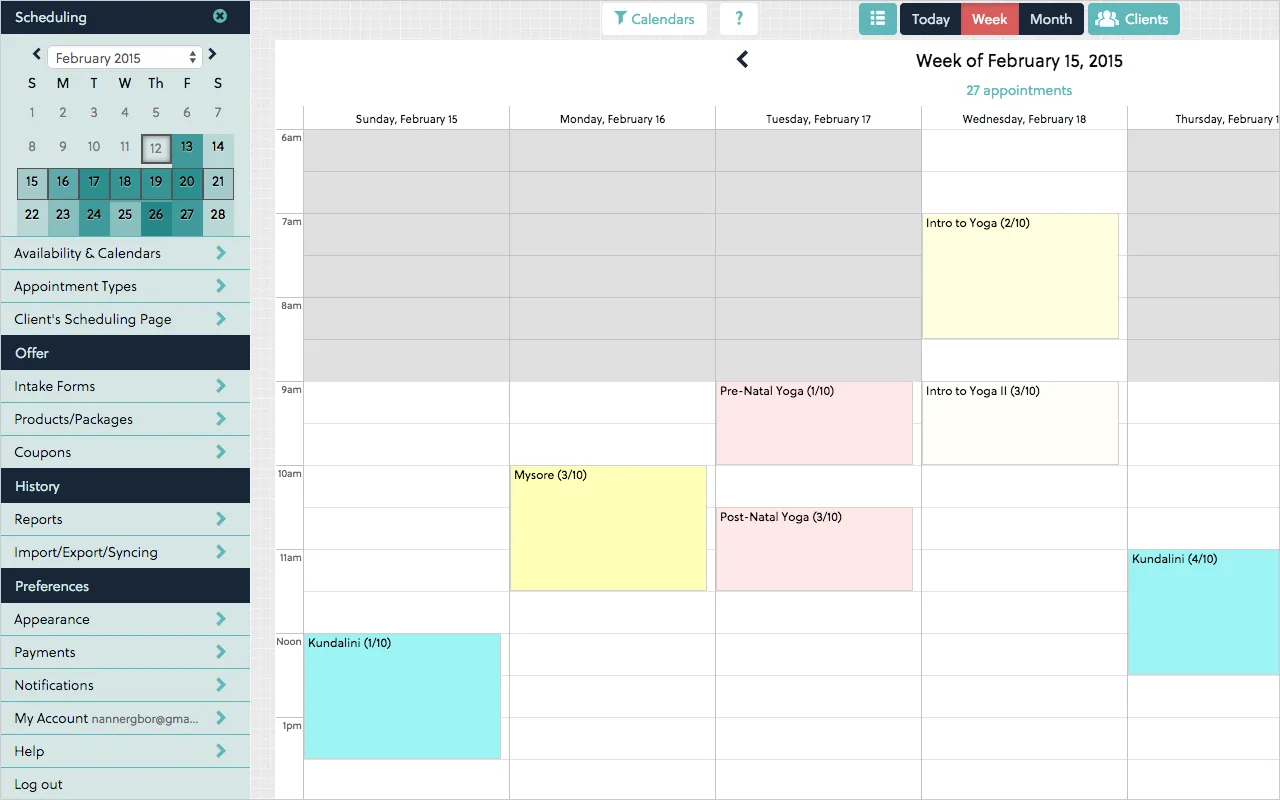Open the Pre-Natal Yoga (1/10) class

[x=814, y=423]
